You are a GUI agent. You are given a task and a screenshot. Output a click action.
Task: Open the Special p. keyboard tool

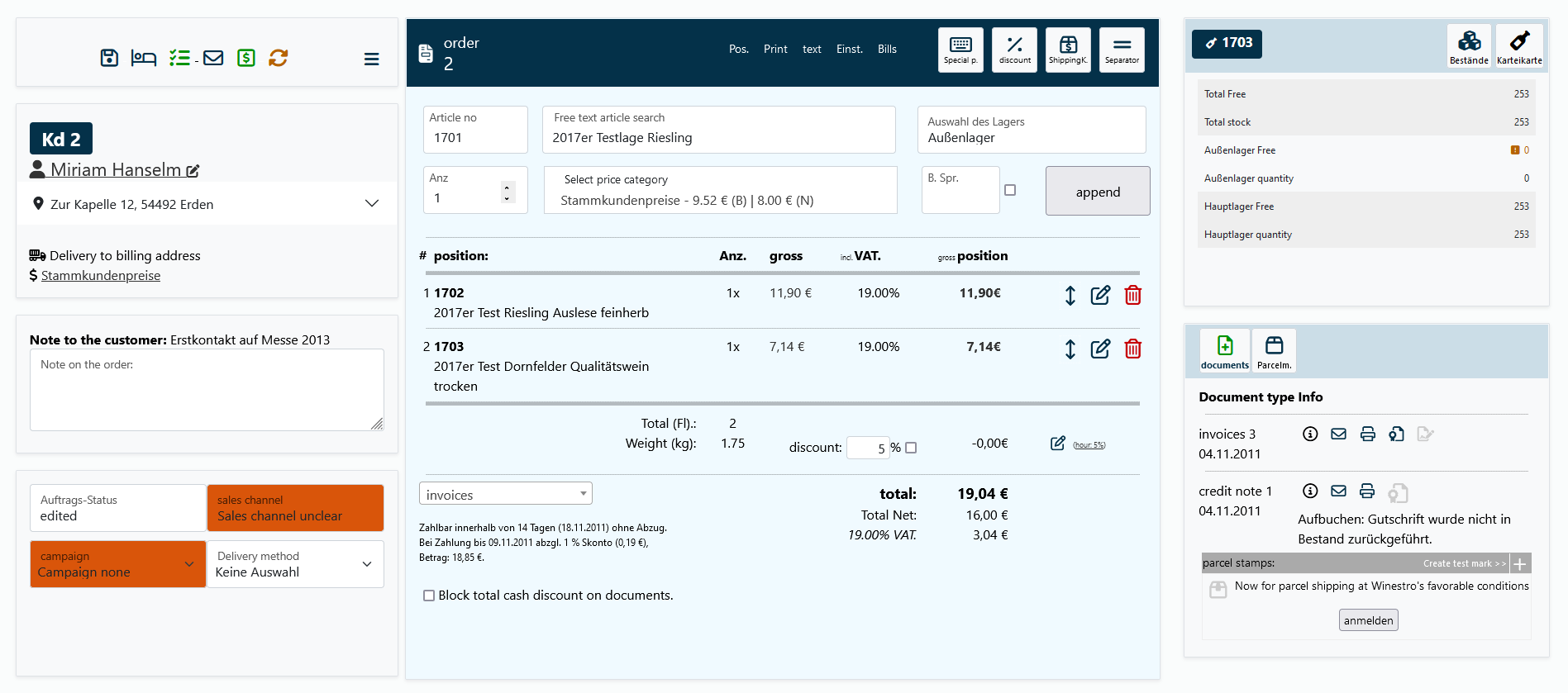(960, 50)
